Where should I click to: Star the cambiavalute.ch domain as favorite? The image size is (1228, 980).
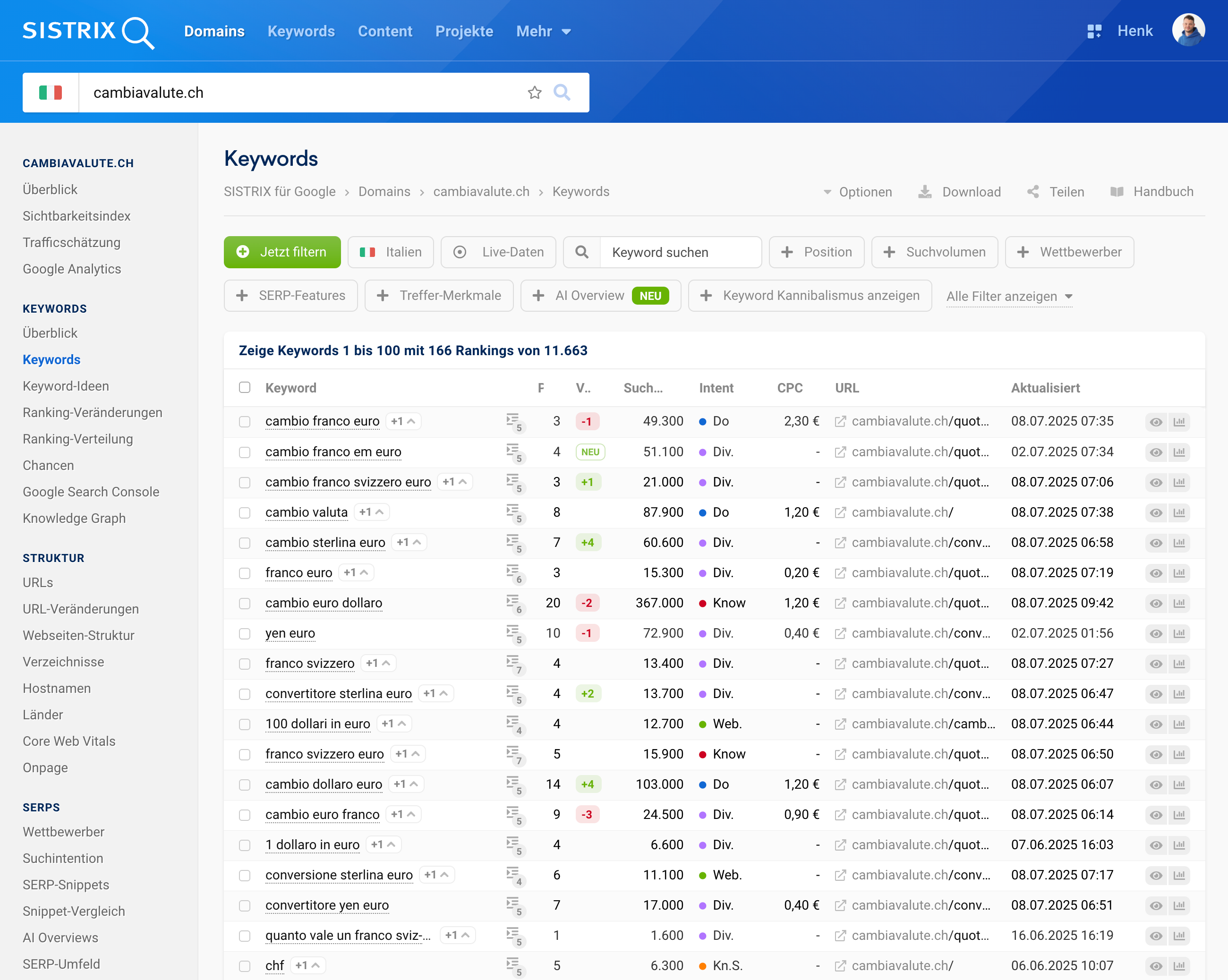534,92
